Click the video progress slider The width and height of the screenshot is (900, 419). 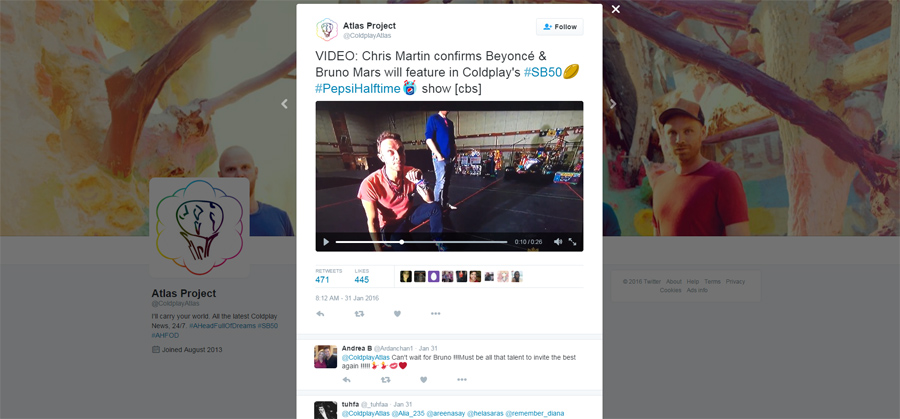tap(421, 242)
